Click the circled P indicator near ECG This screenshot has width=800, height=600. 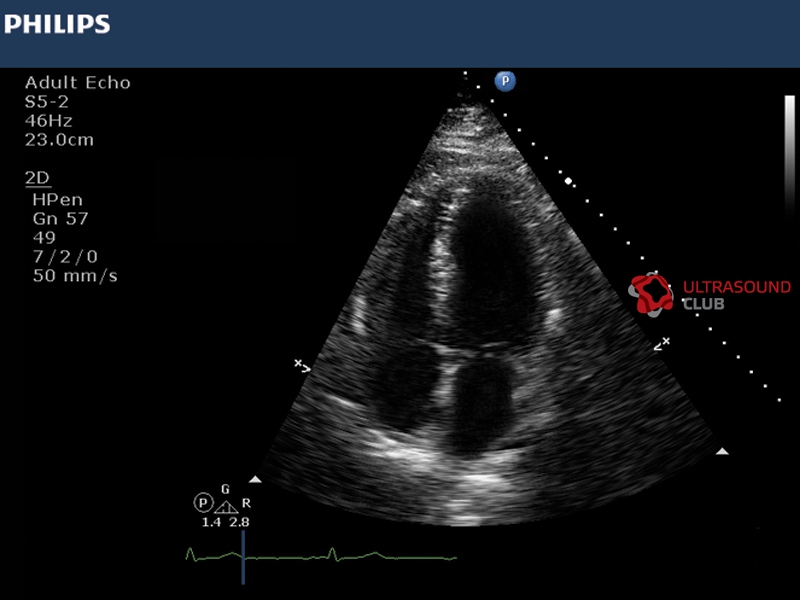203,503
